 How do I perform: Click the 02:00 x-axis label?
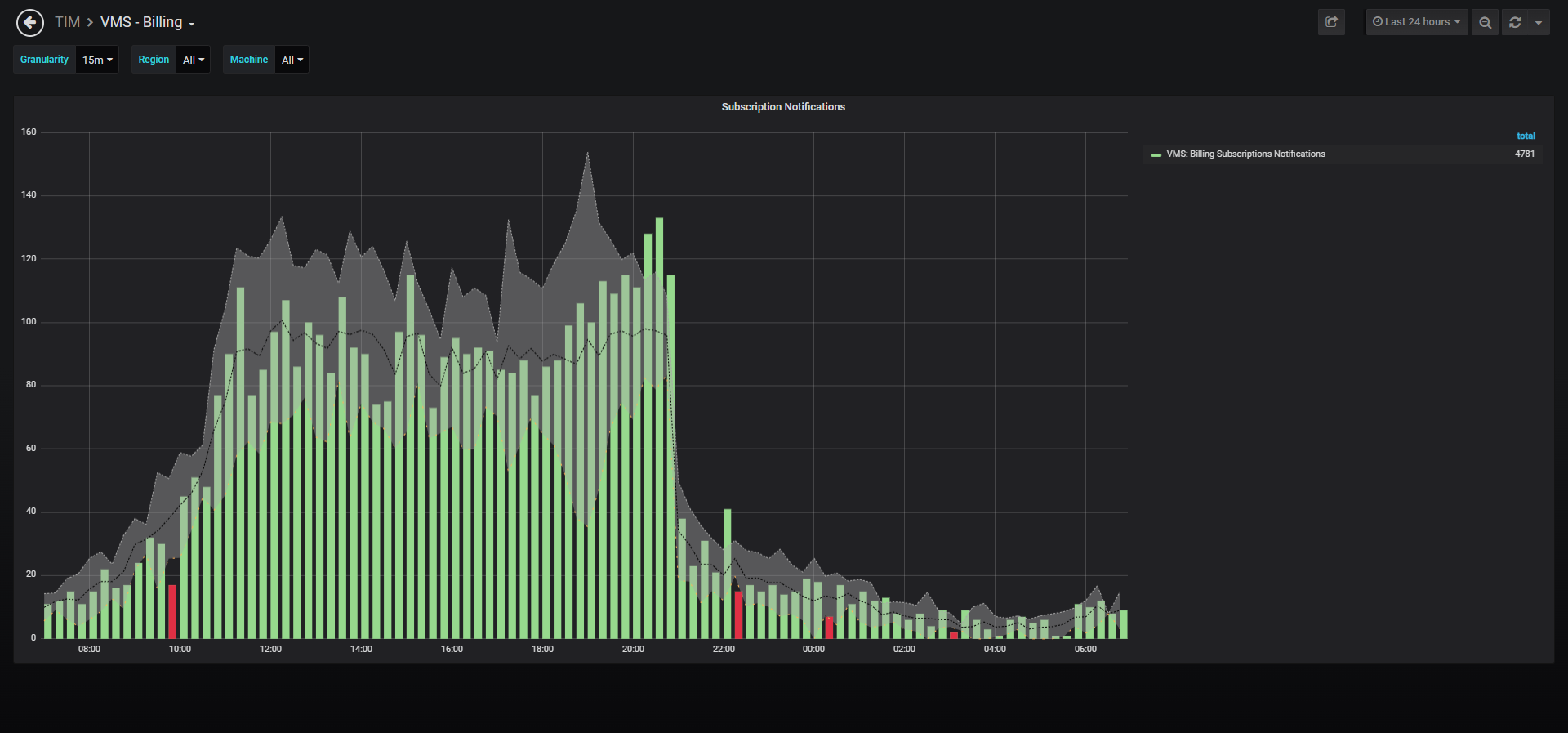904,649
